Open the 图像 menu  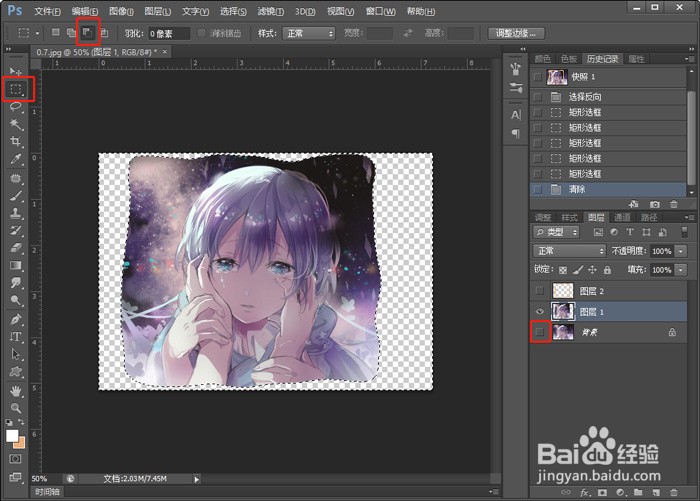121,12
